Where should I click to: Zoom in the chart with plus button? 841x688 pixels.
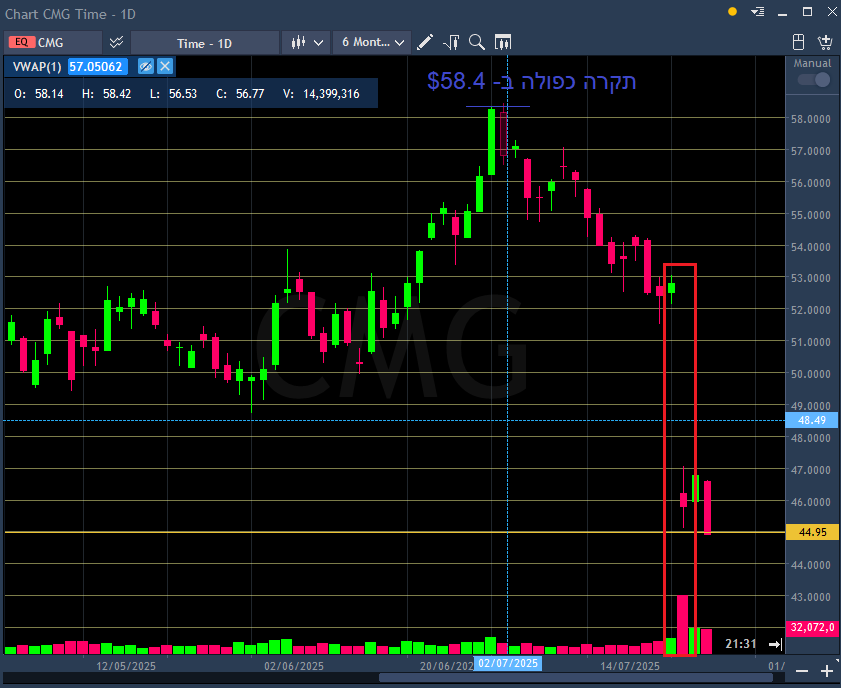(x=827, y=671)
